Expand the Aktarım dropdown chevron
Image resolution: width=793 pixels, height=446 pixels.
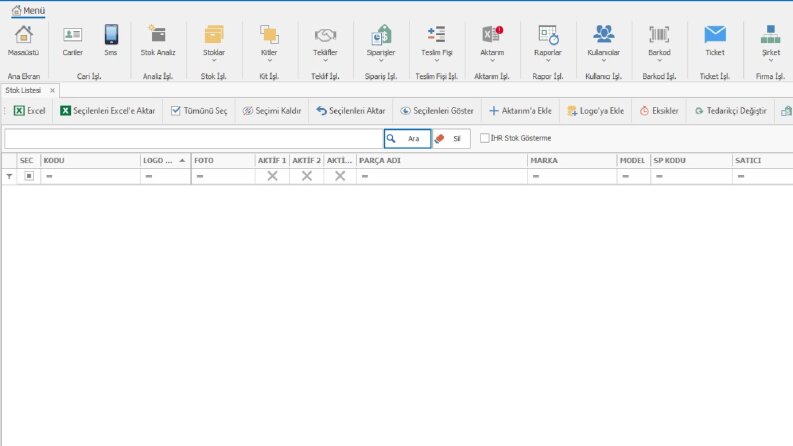(x=492, y=61)
